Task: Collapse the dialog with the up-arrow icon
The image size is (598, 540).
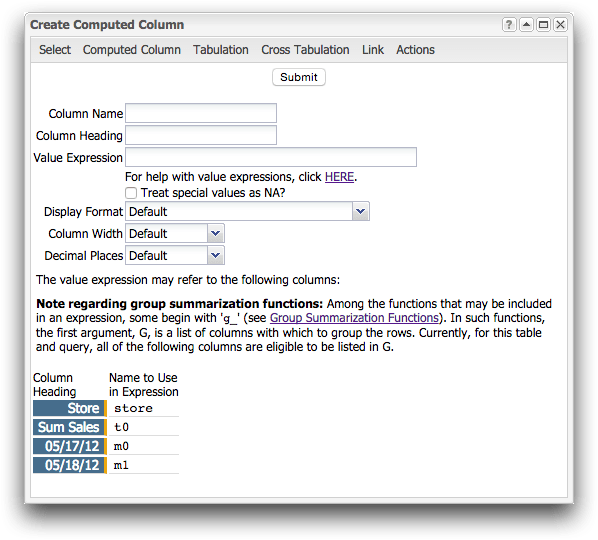Action: (526, 25)
